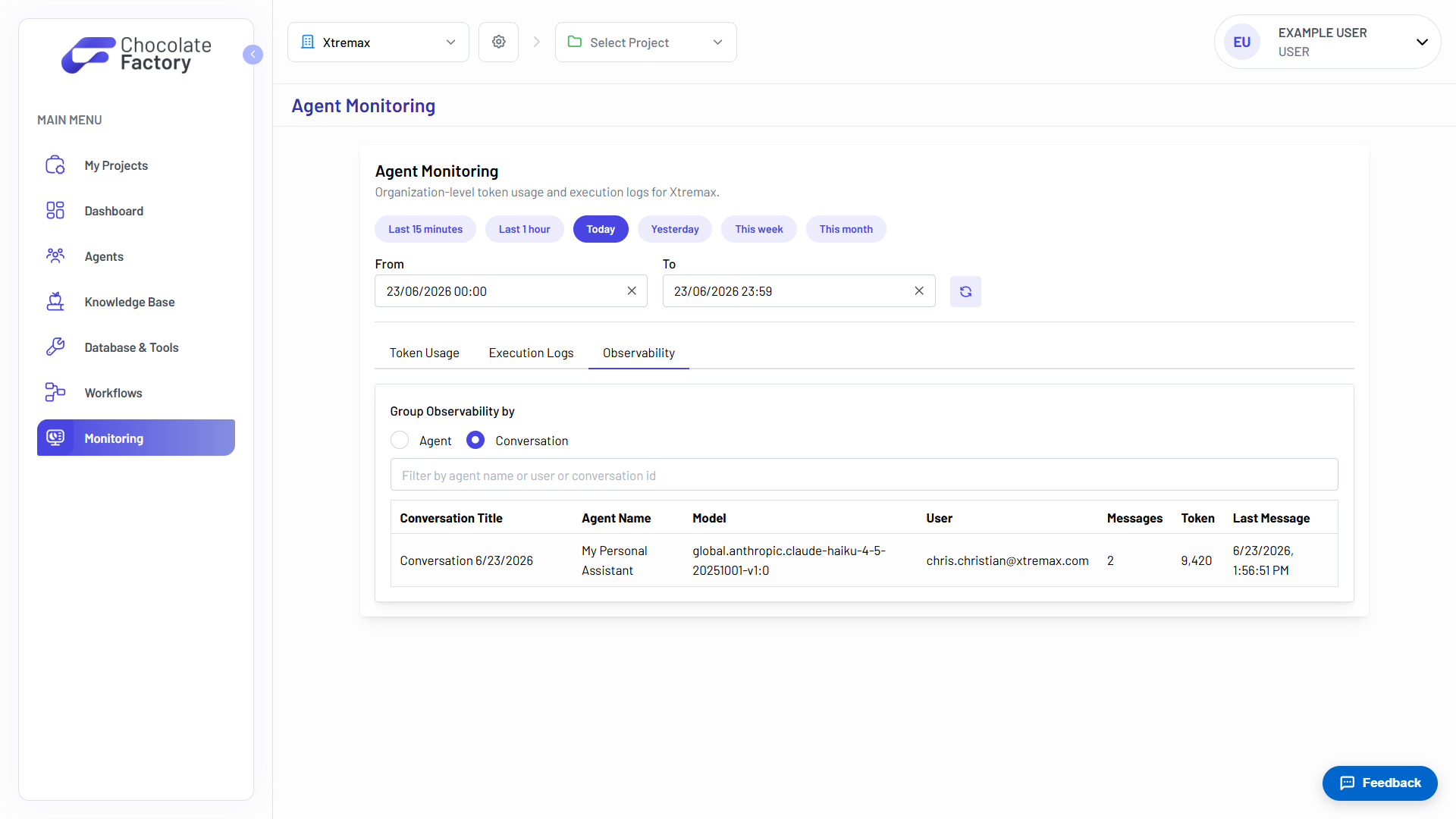Viewport: 1456px width, 819px height.
Task: Click the Agent Monitoring page title
Action: coord(363,105)
